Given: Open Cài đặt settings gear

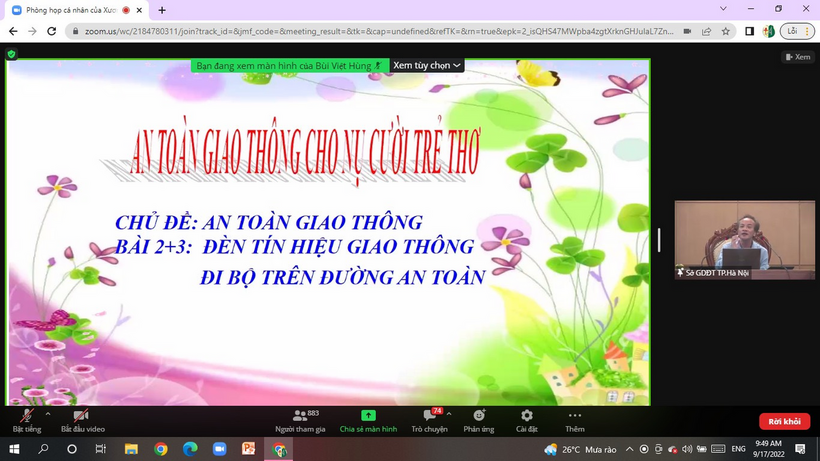Looking at the screenshot, I should (526, 419).
